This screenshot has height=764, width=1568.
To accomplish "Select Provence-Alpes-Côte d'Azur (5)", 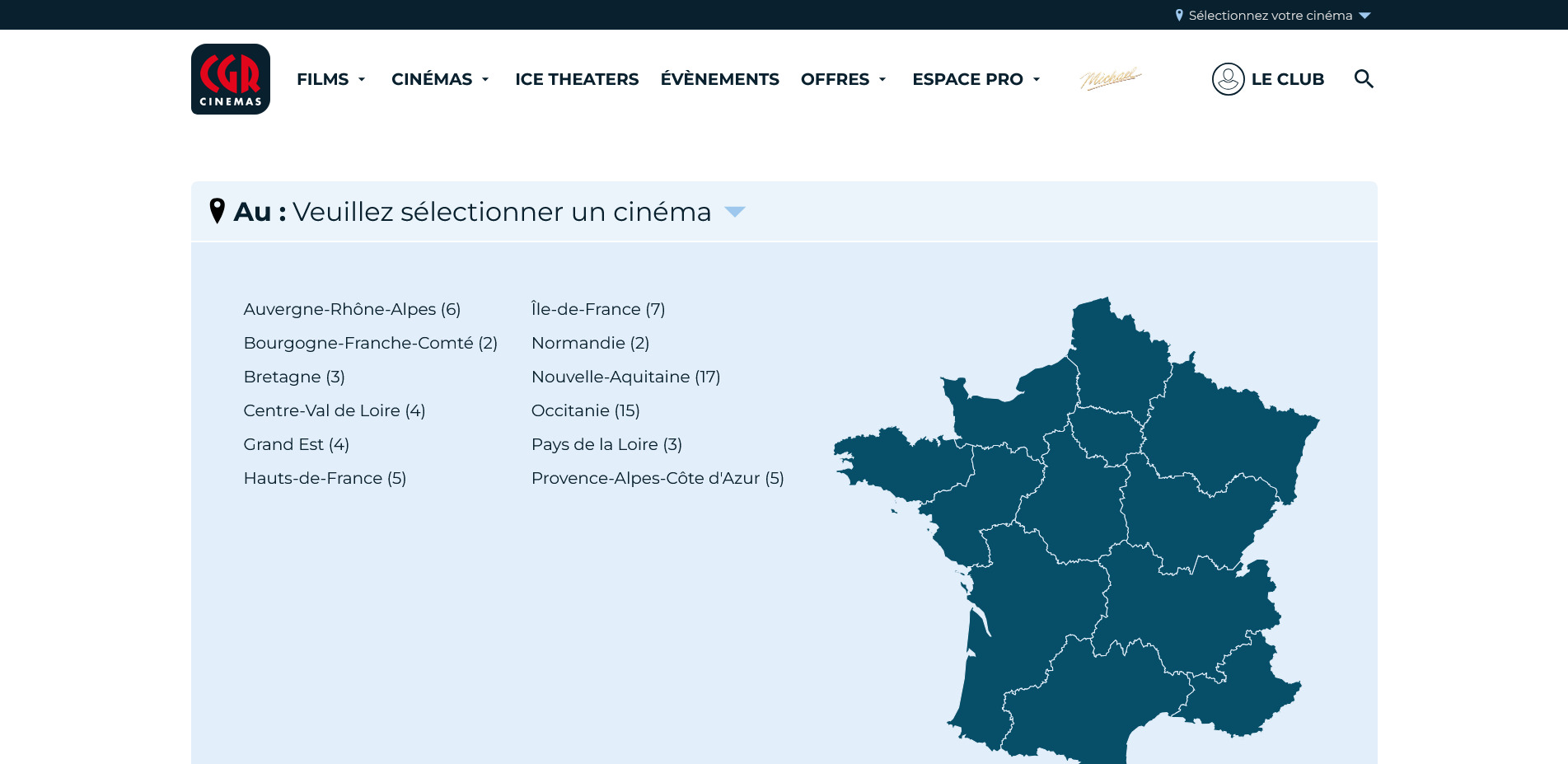I will (658, 478).
